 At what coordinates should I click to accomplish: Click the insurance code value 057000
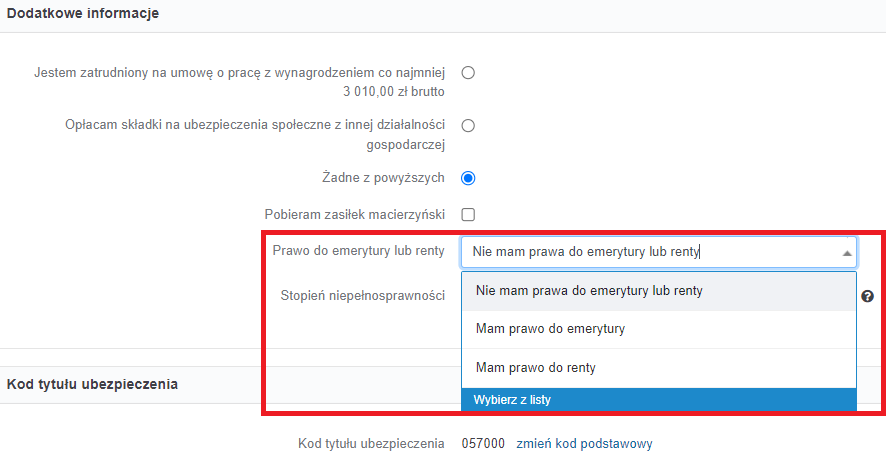pos(483,444)
